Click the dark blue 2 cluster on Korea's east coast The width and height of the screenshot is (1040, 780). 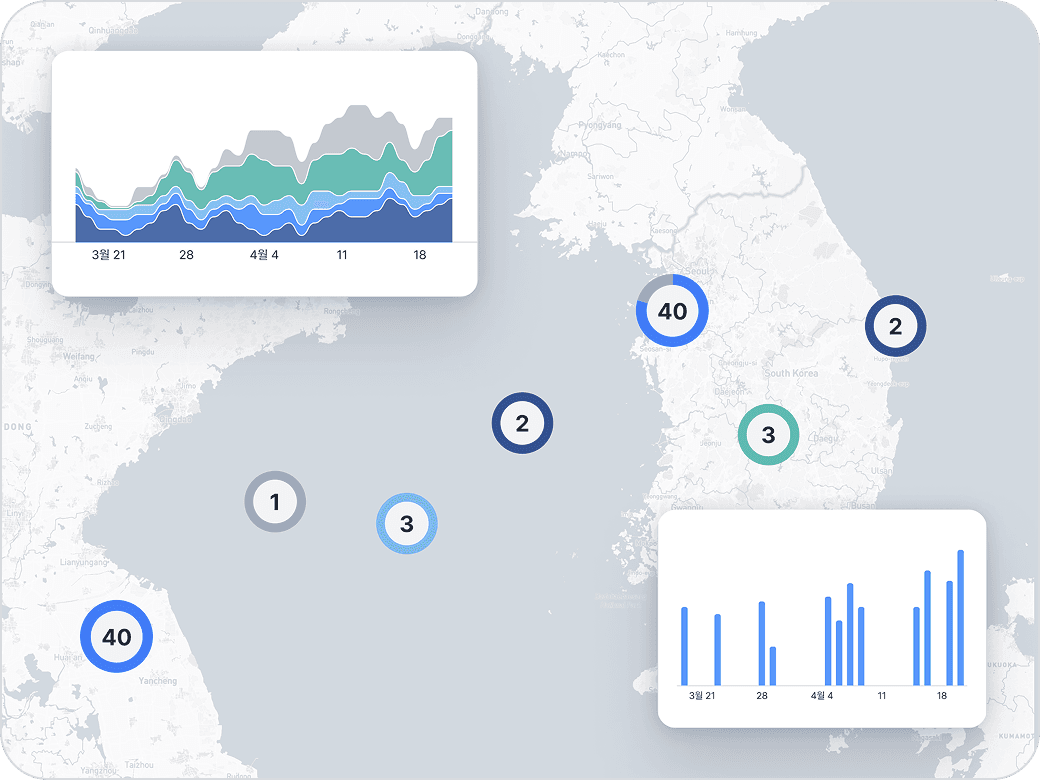pos(895,326)
